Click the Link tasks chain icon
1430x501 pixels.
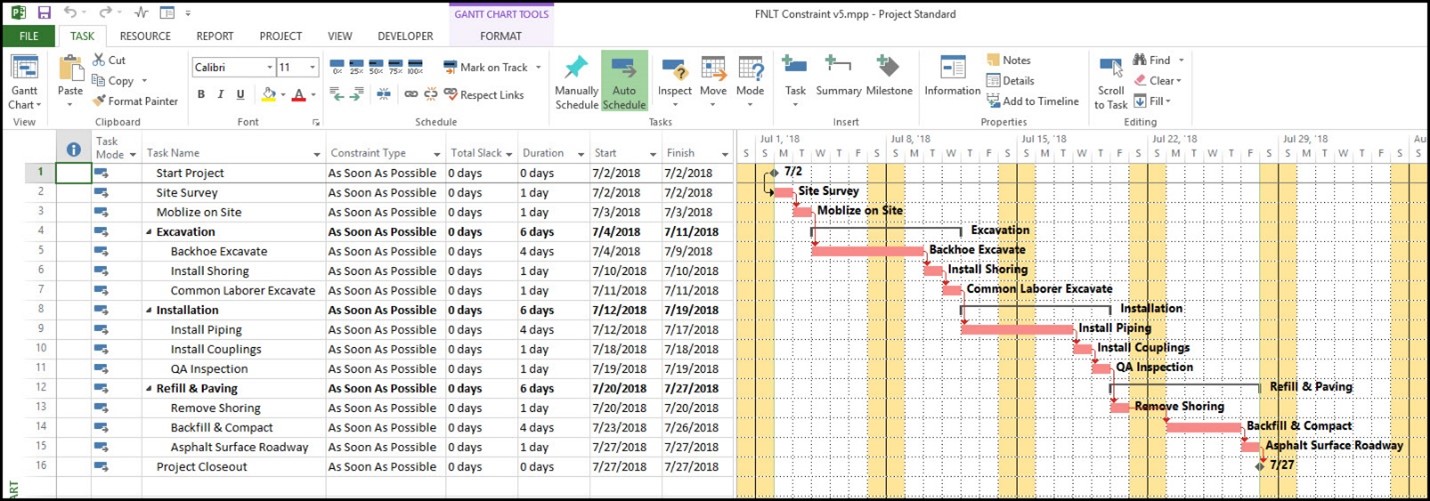(410, 94)
